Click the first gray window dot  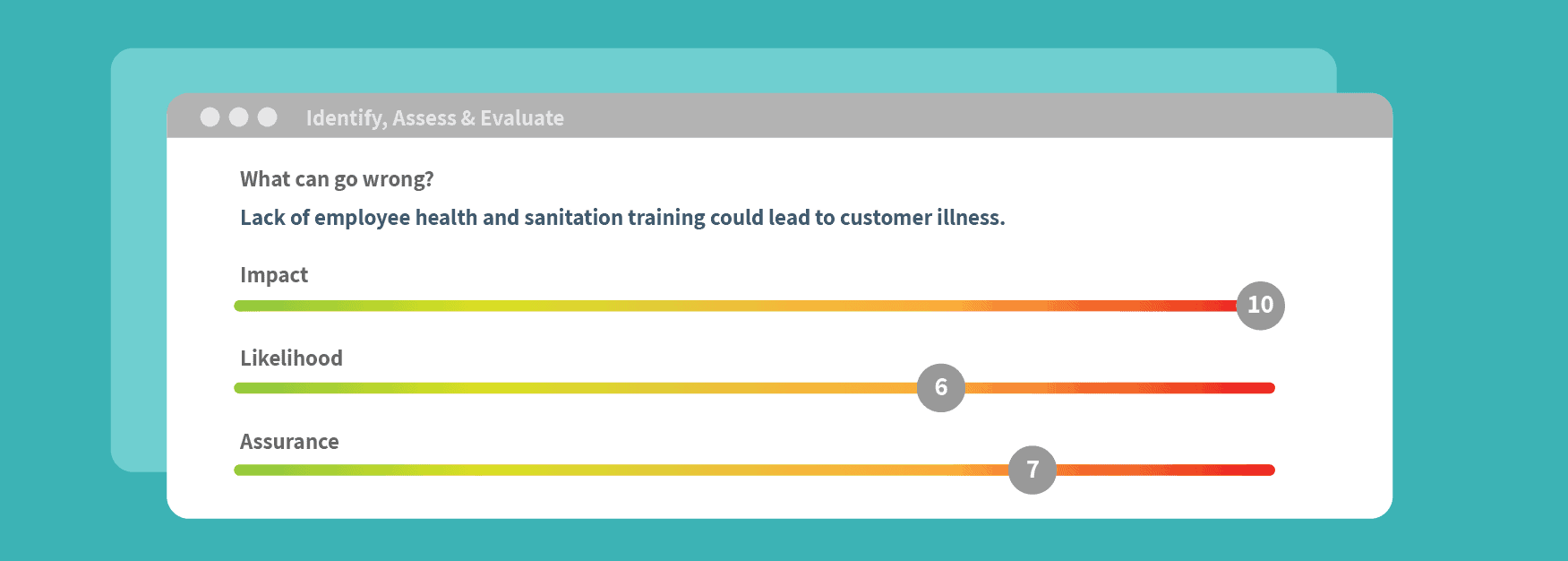tap(210, 117)
